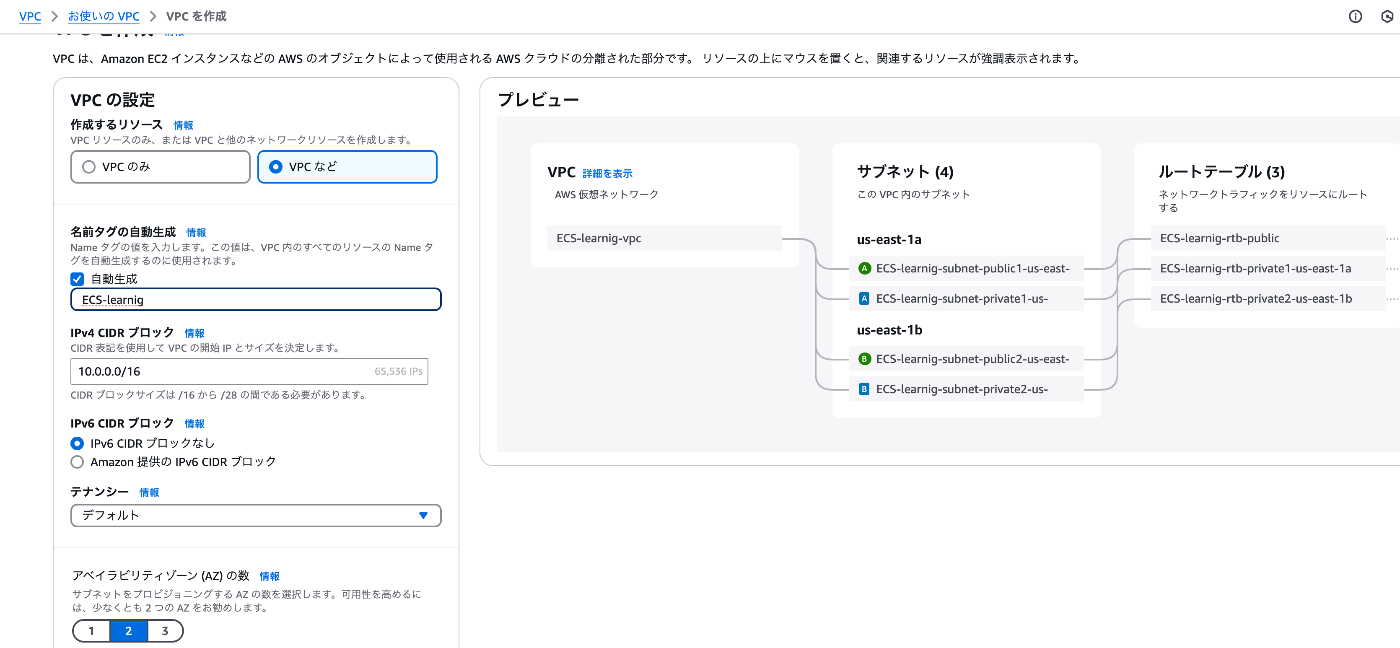Open the テナンシー dropdown
Image resolution: width=1400 pixels, height=648 pixels.
tap(256, 515)
